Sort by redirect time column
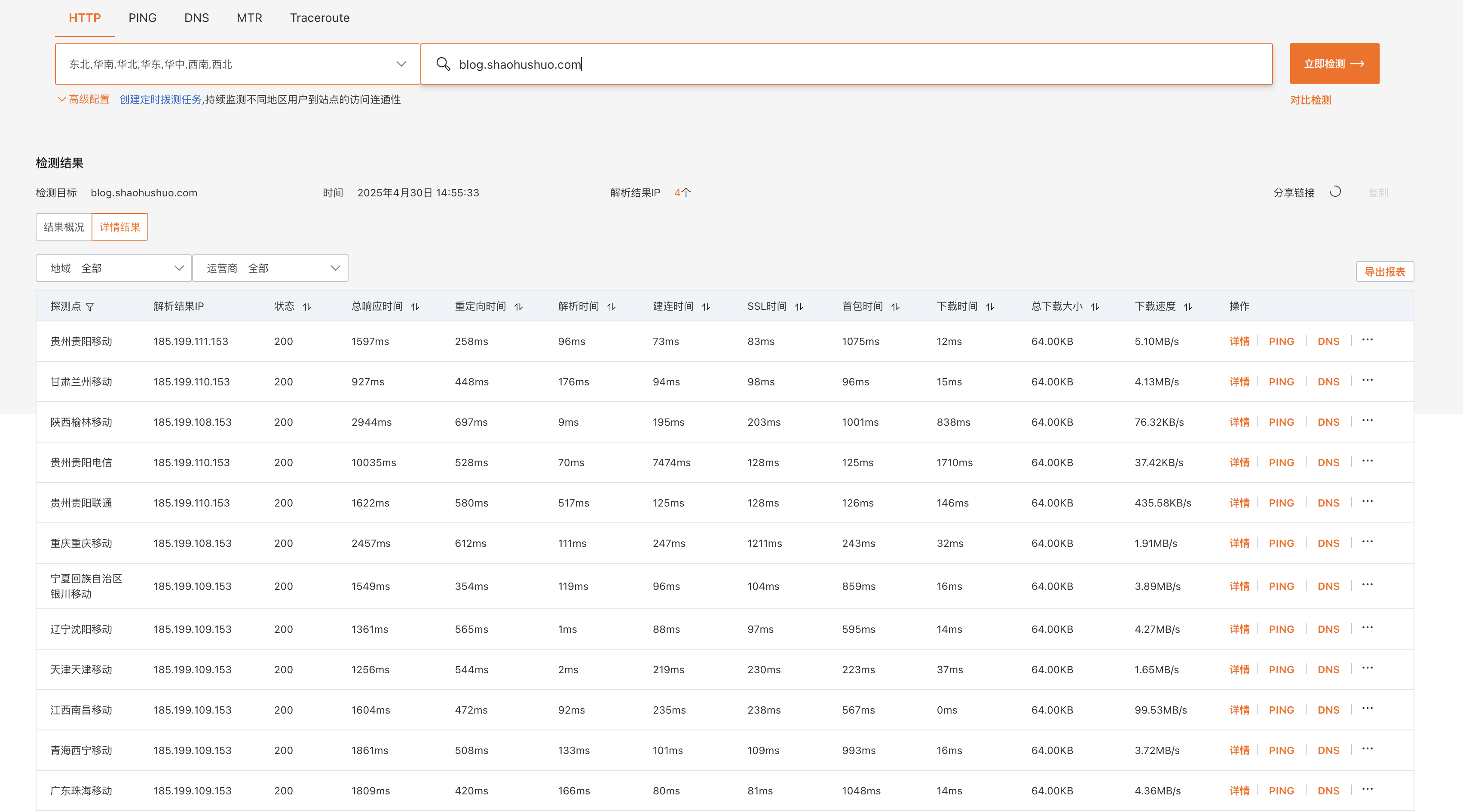The width and height of the screenshot is (1463, 812). 518,307
